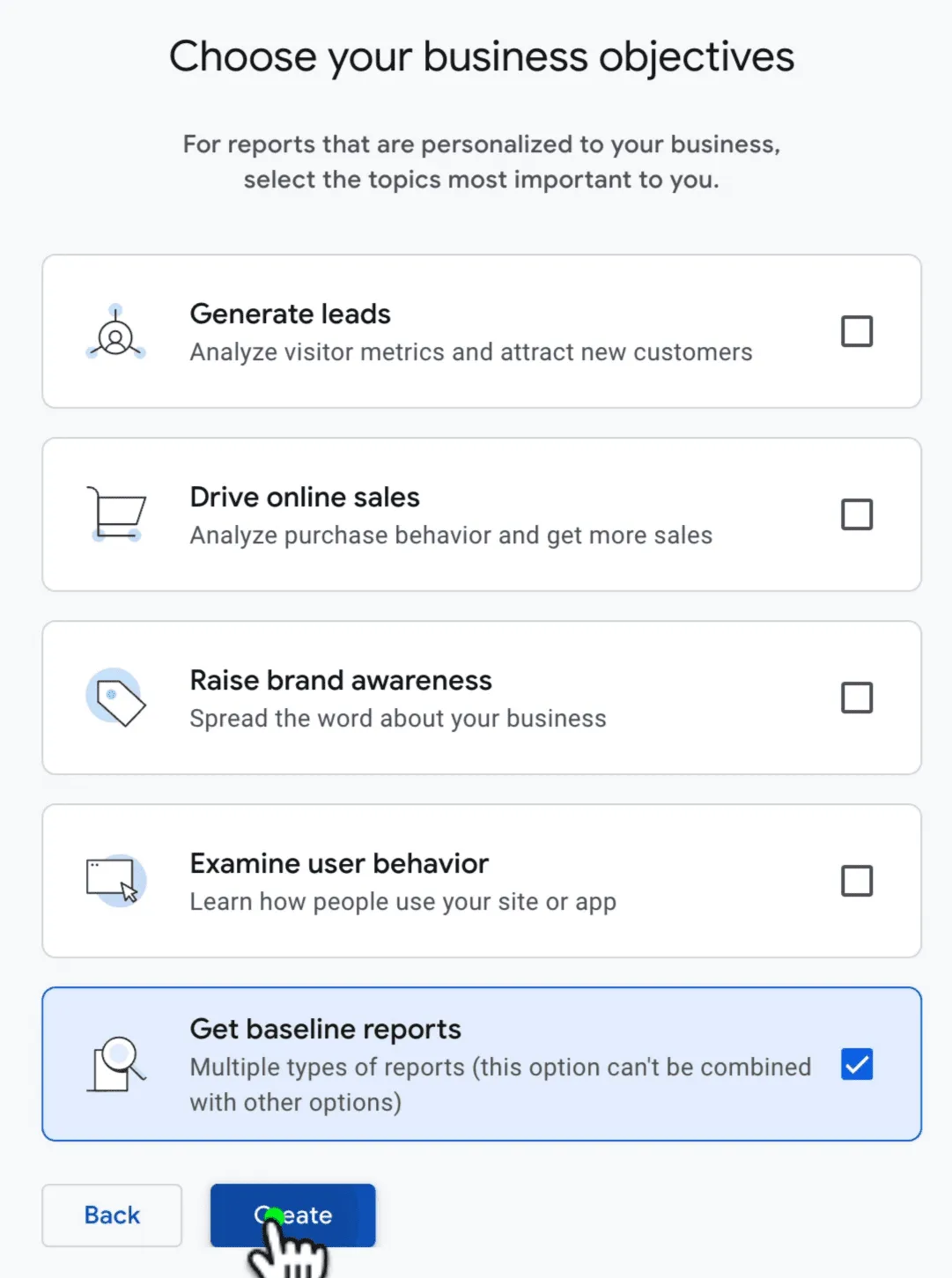This screenshot has height=1278, width=952.
Task: Click the magnifier icon for Get baseline reports
Action: tap(116, 1064)
